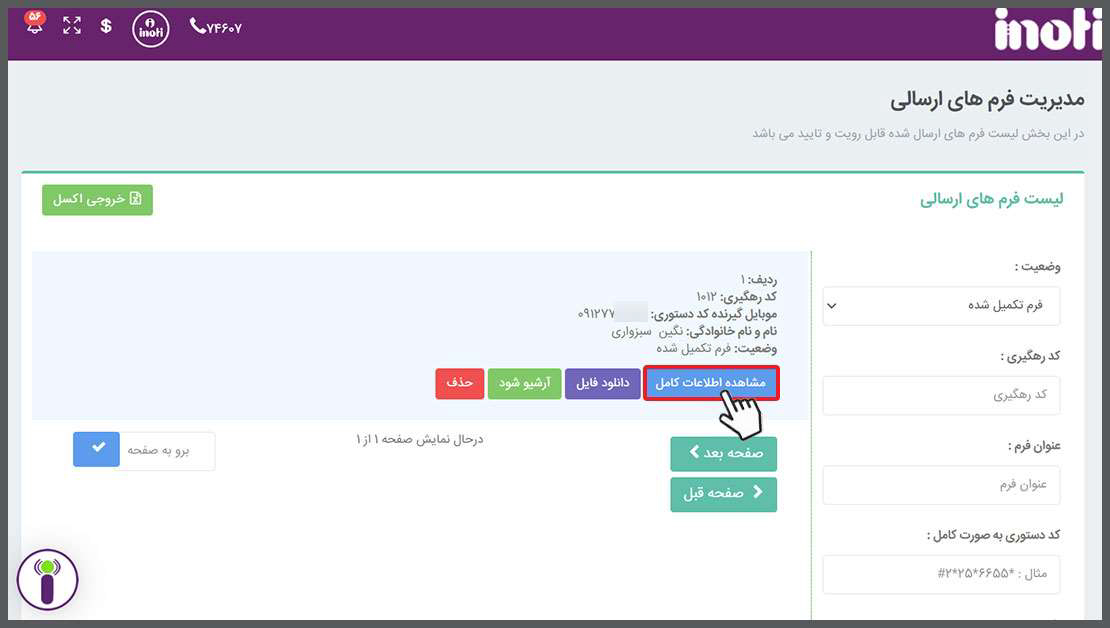This screenshot has height=628, width=1110.
Task: Click the عنوان فرم input field
Action: (x=941, y=485)
